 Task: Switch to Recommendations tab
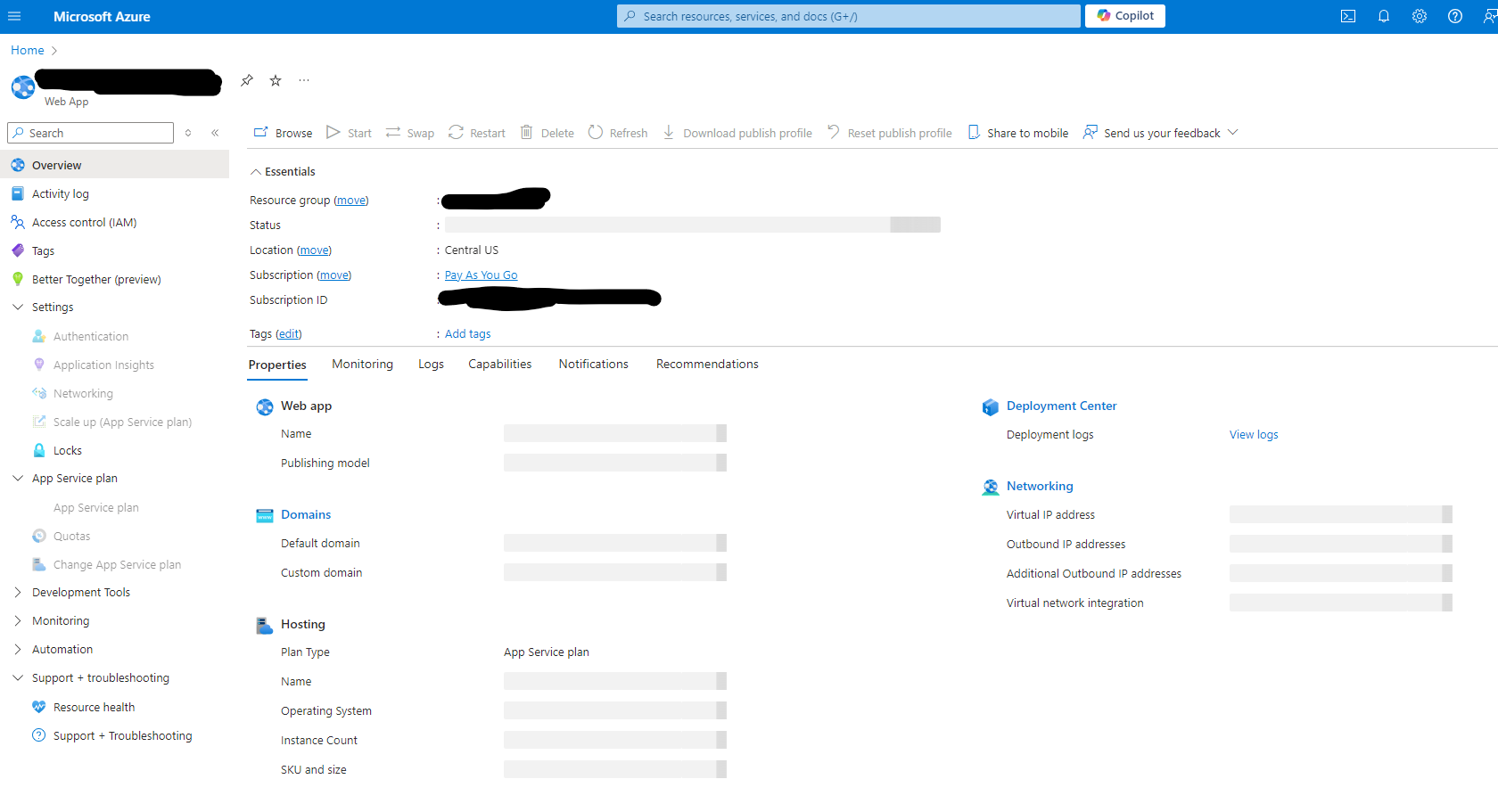[x=707, y=364]
